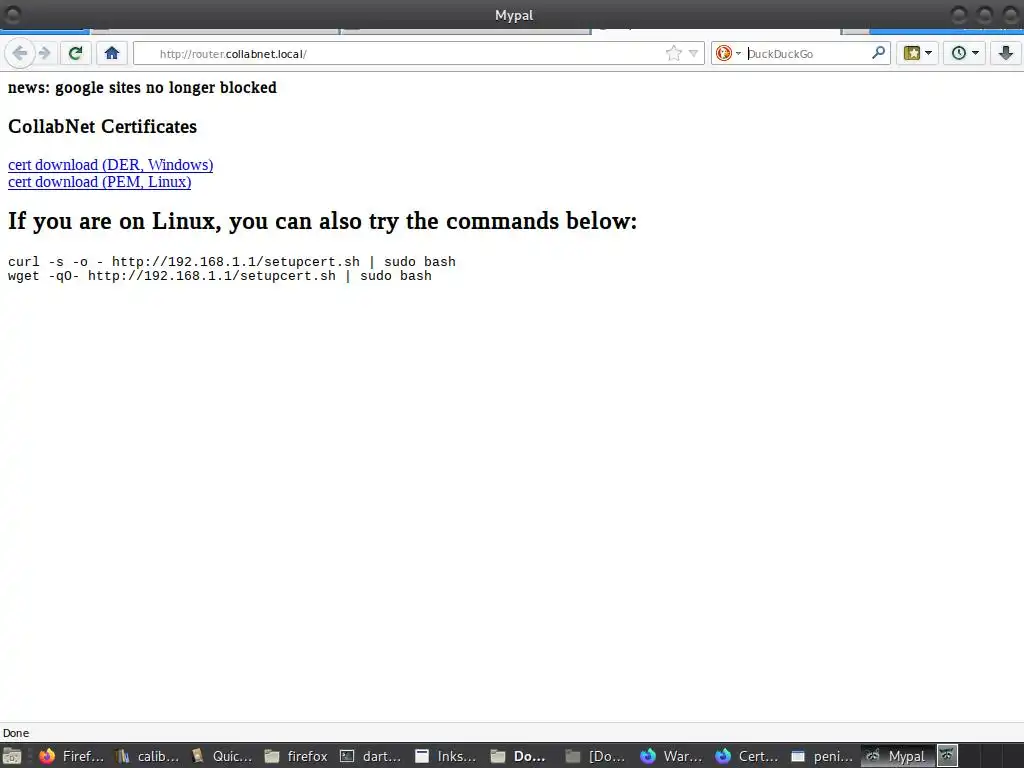Open the [Do... taskbar entry
Image resolution: width=1024 pixels, height=768 pixels.
click(597, 756)
